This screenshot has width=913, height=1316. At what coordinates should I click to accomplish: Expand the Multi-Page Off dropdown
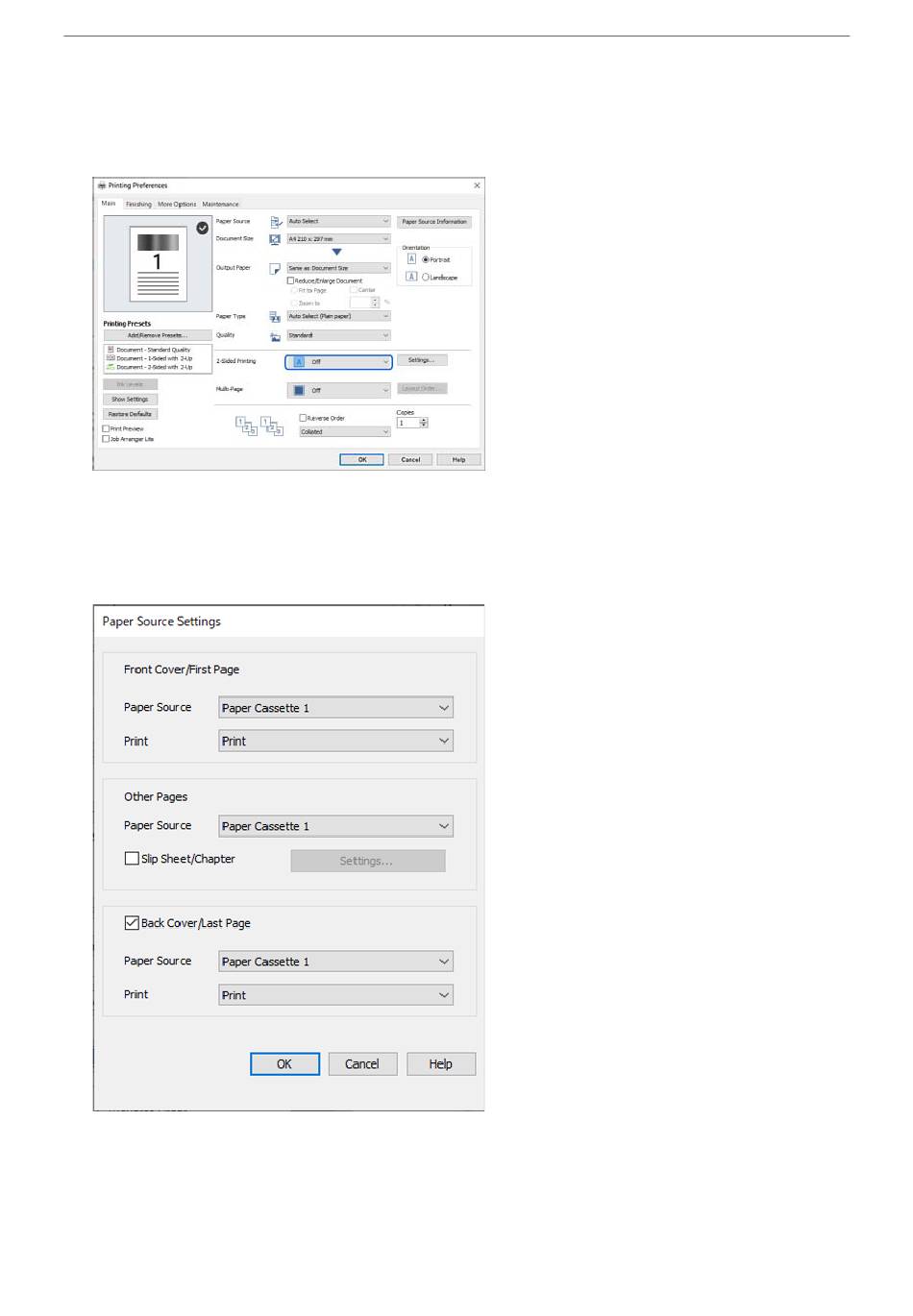pos(338,391)
